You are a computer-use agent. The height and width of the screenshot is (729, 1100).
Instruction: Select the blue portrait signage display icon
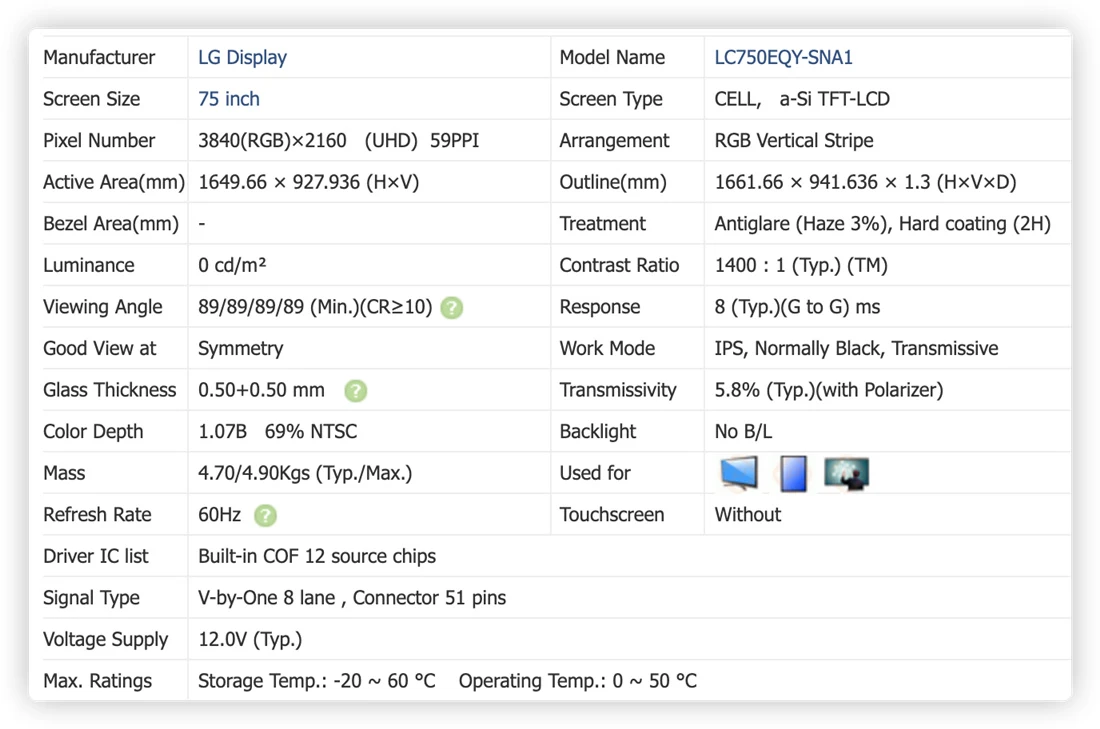click(x=793, y=474)
